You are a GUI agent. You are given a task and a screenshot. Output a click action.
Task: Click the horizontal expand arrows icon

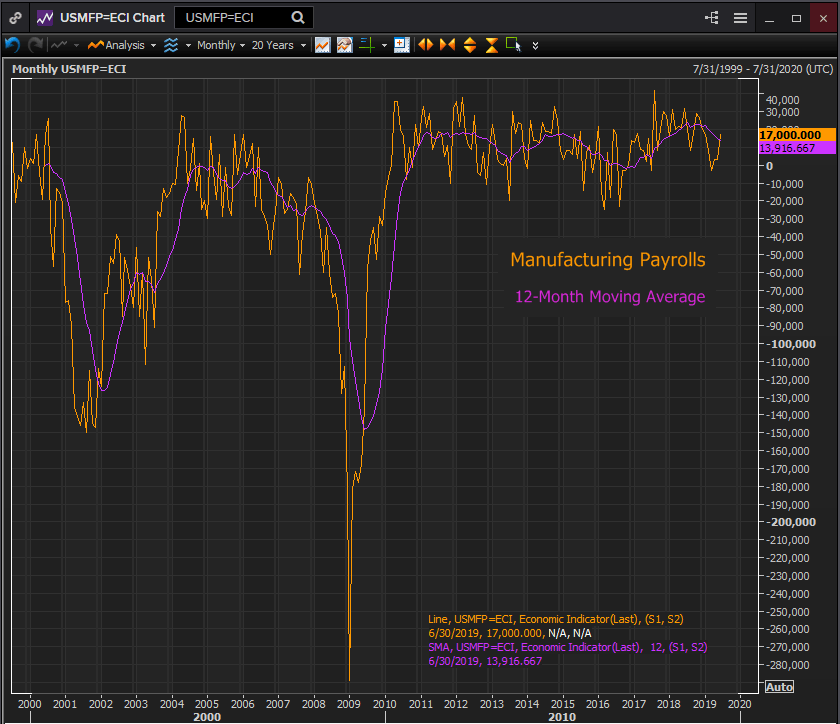point(426,45)
